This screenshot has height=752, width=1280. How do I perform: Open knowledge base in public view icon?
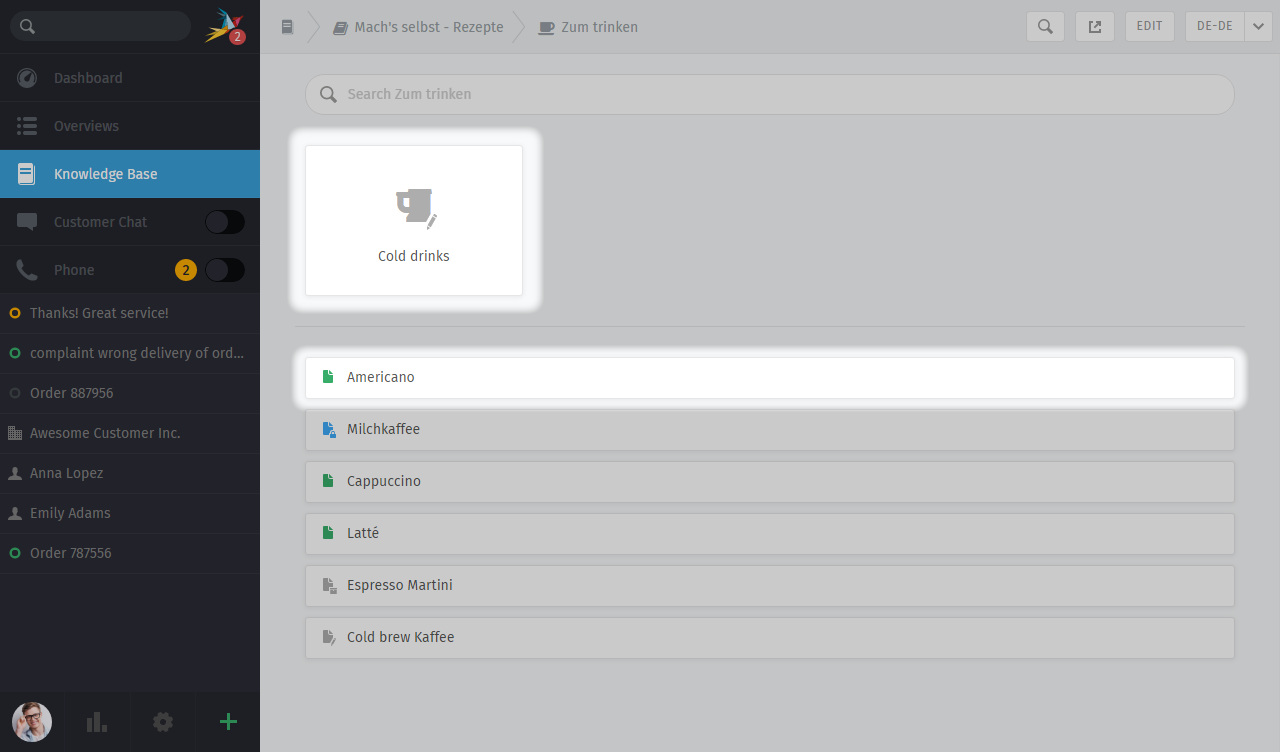1095,27
